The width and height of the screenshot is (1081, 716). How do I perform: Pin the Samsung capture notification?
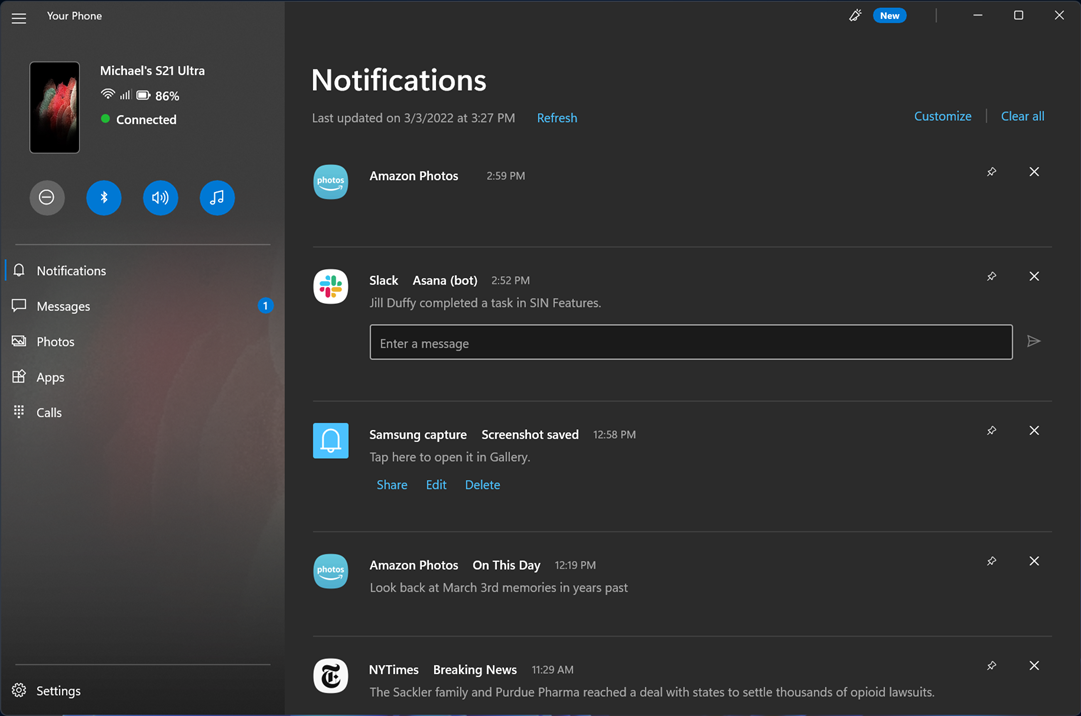(991, 430)
